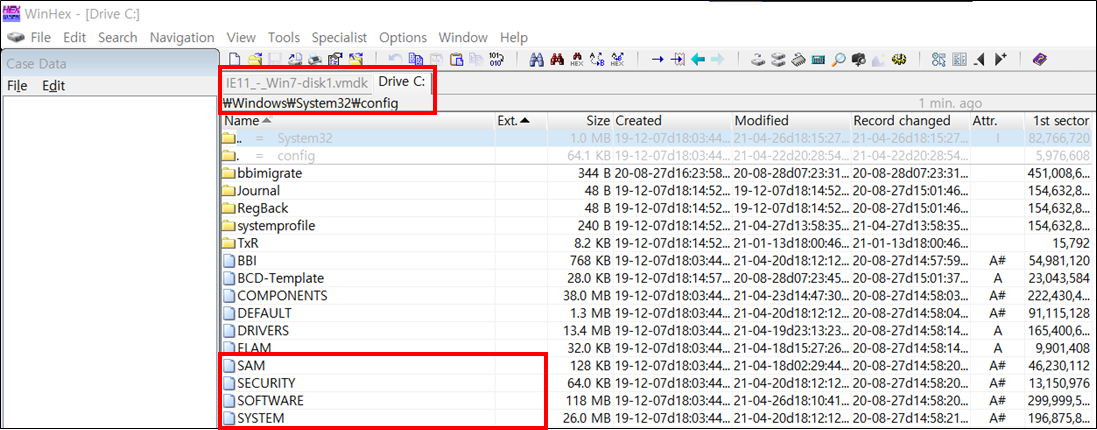Open Case Data panel Edit menu

click(x=53, y=86)
